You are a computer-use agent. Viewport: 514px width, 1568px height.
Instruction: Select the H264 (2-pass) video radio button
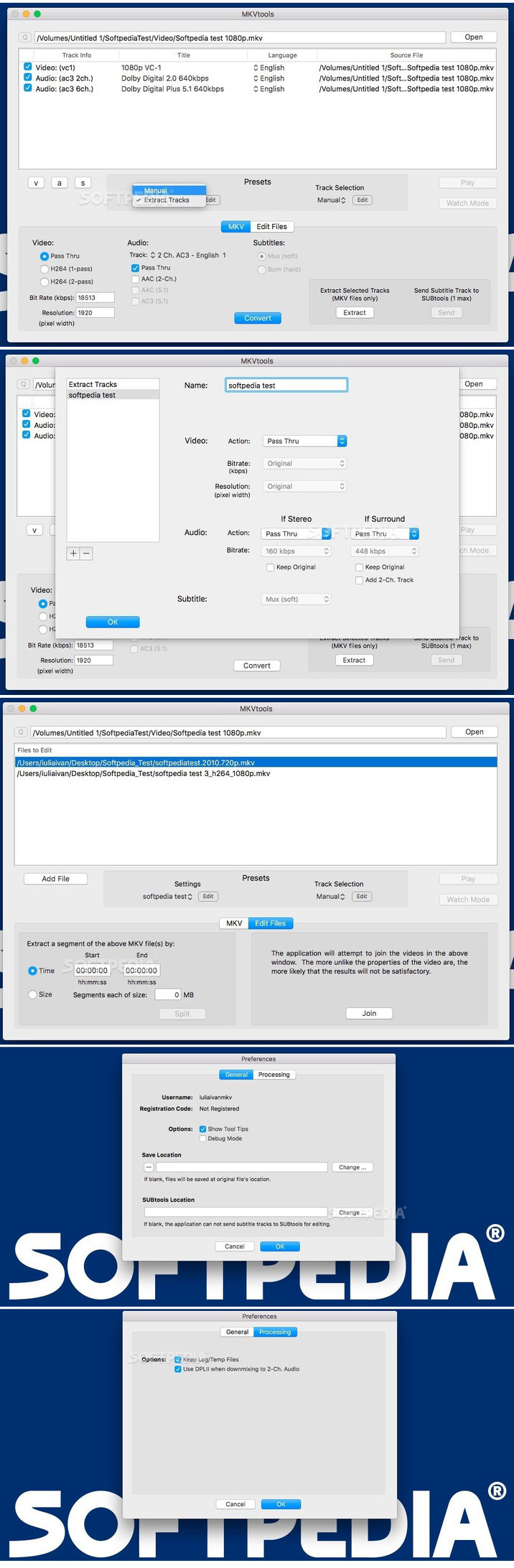(45, 281)
